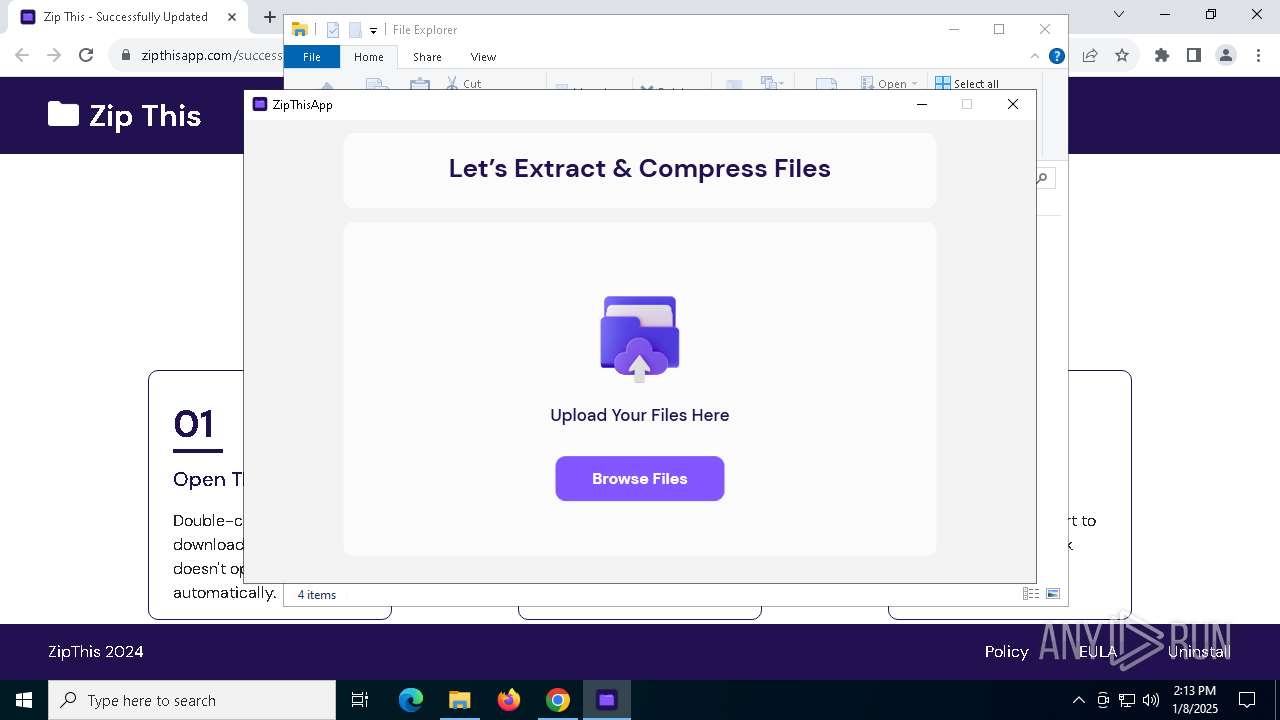Launch Microsoft Edge from taskbar

click(411, 700)
